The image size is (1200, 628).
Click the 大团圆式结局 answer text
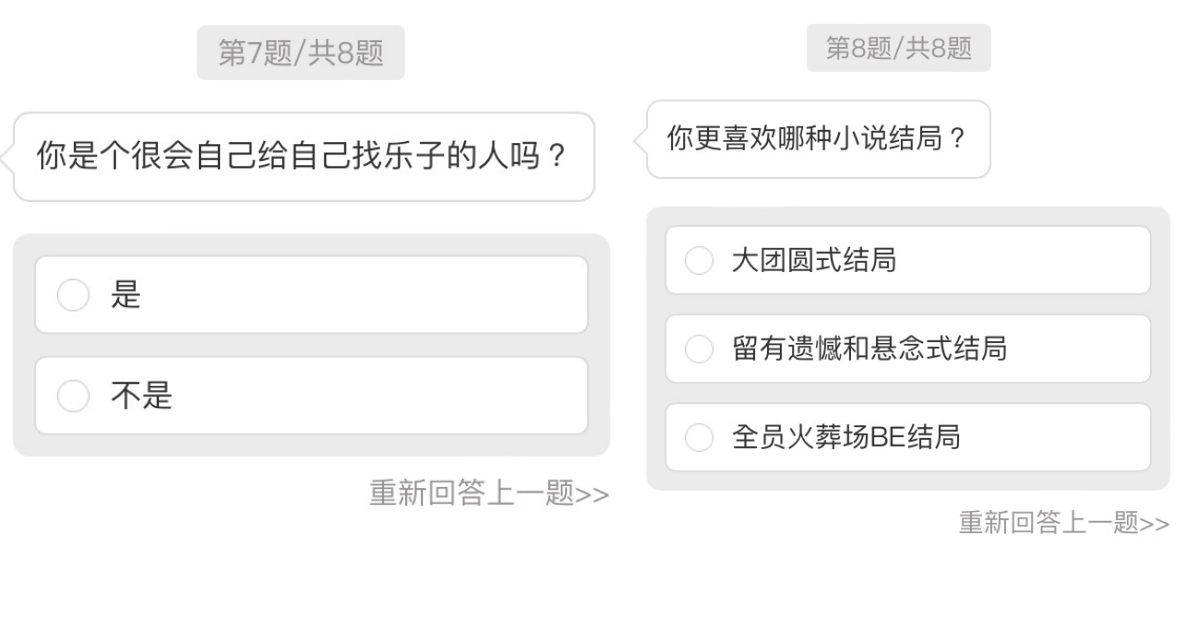click(x=813, y=261)
